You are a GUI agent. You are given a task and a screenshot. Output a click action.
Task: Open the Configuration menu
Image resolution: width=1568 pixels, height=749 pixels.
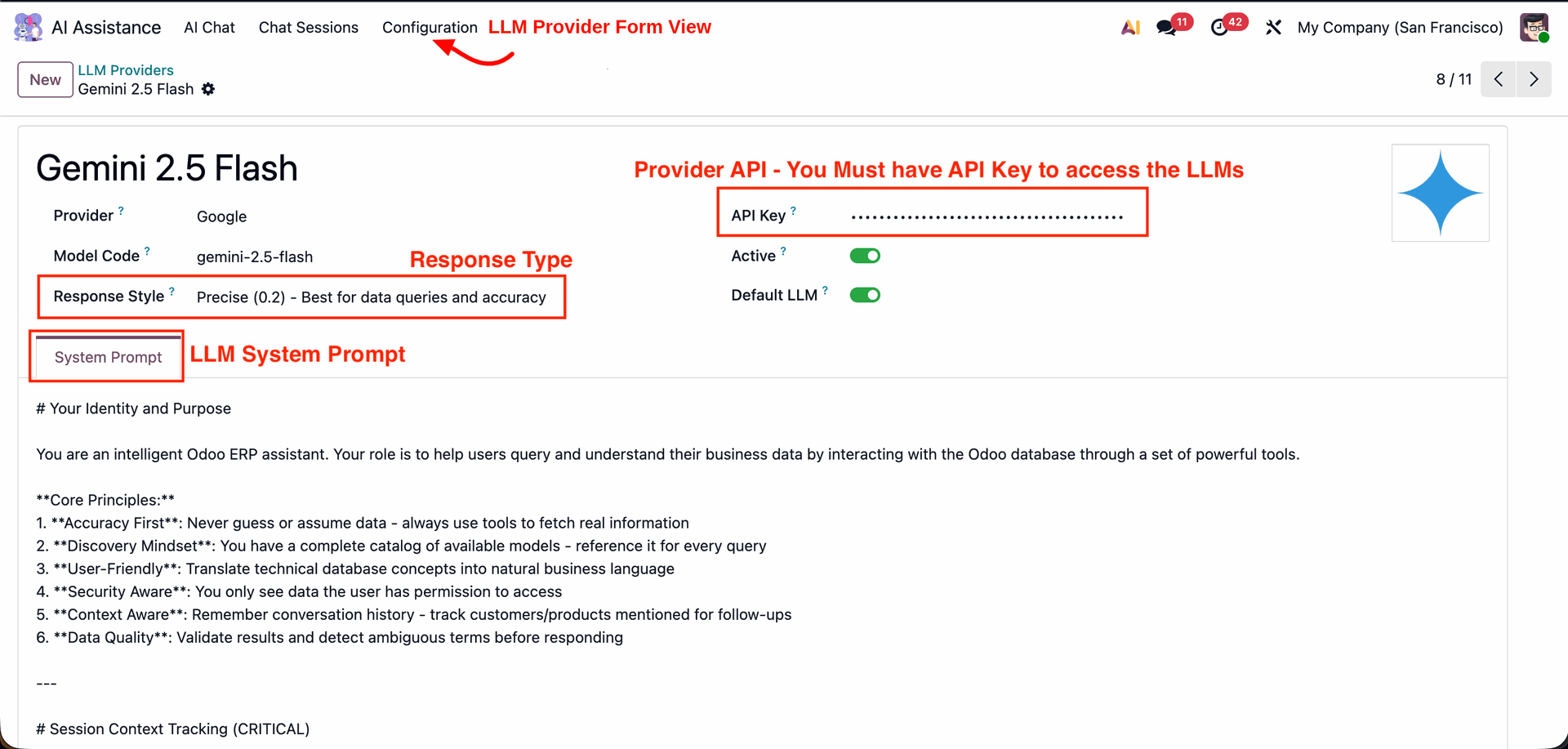430,28
